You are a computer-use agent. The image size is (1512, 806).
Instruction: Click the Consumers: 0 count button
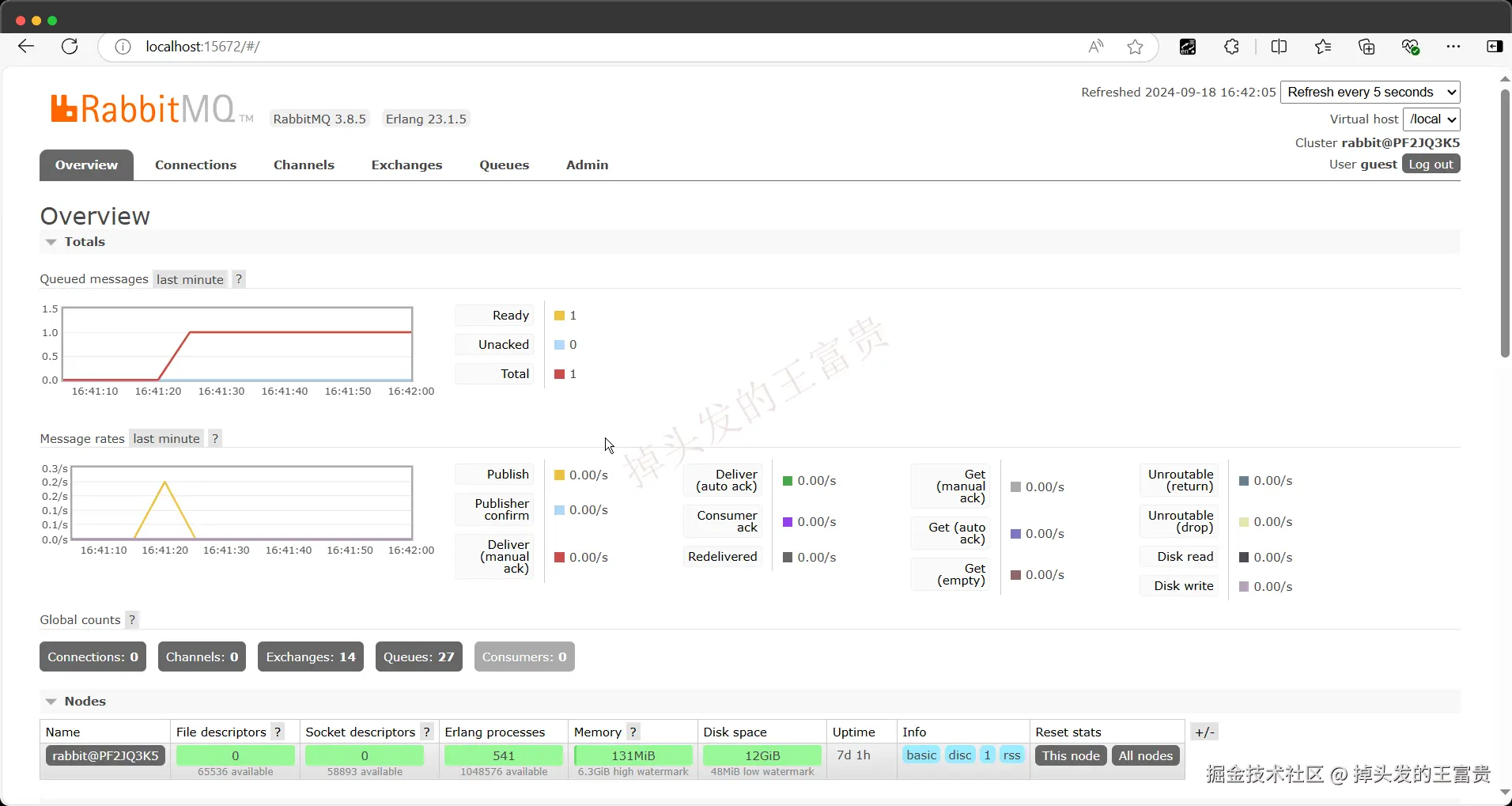click(x=524, y=657)
